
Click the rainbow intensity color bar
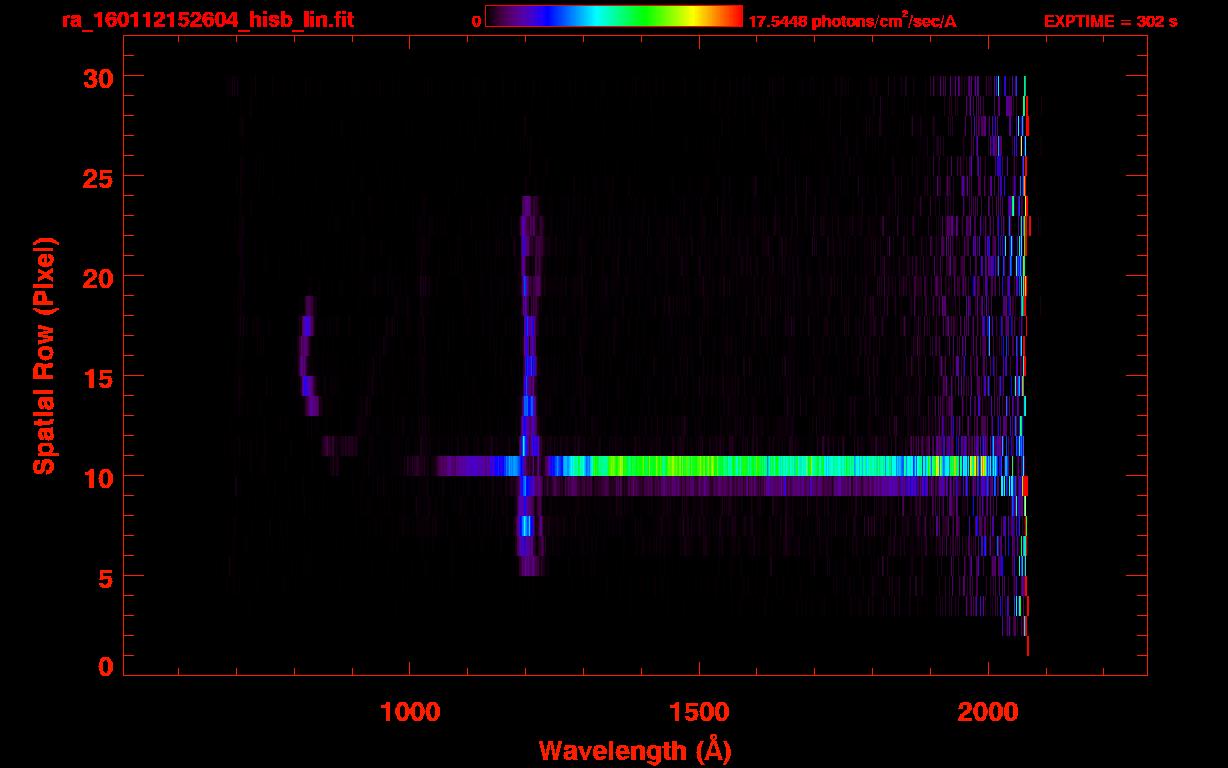(x=614, y=16)
